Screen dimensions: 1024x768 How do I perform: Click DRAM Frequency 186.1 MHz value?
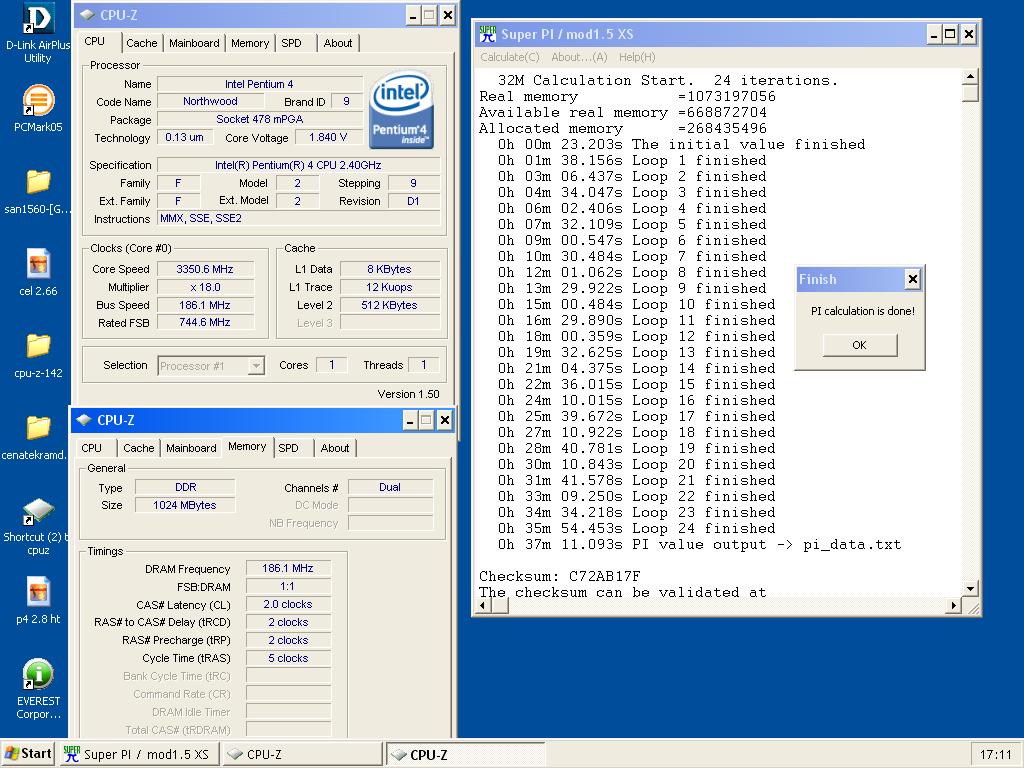click(x=287, y=568)
